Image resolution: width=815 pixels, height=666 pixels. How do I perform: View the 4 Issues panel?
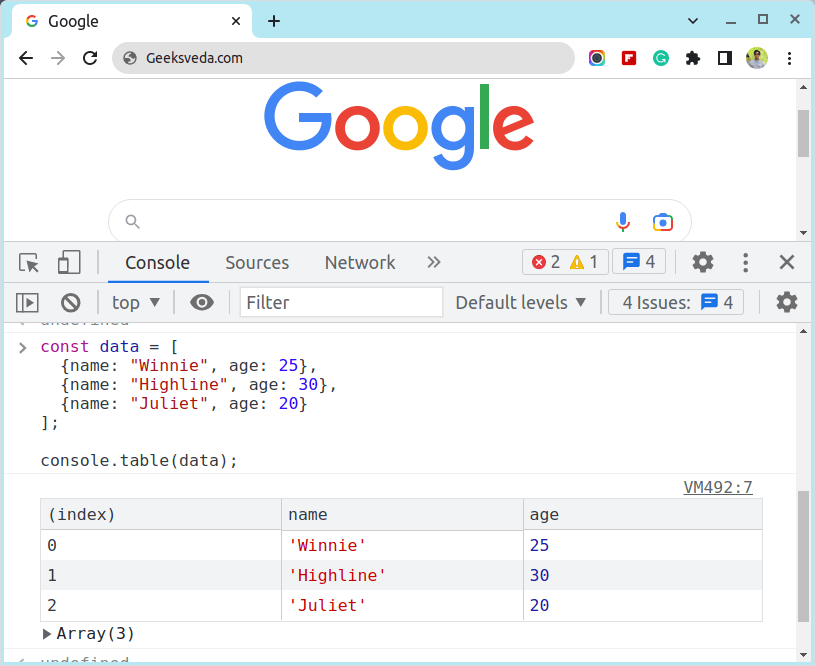pos(675,302)
